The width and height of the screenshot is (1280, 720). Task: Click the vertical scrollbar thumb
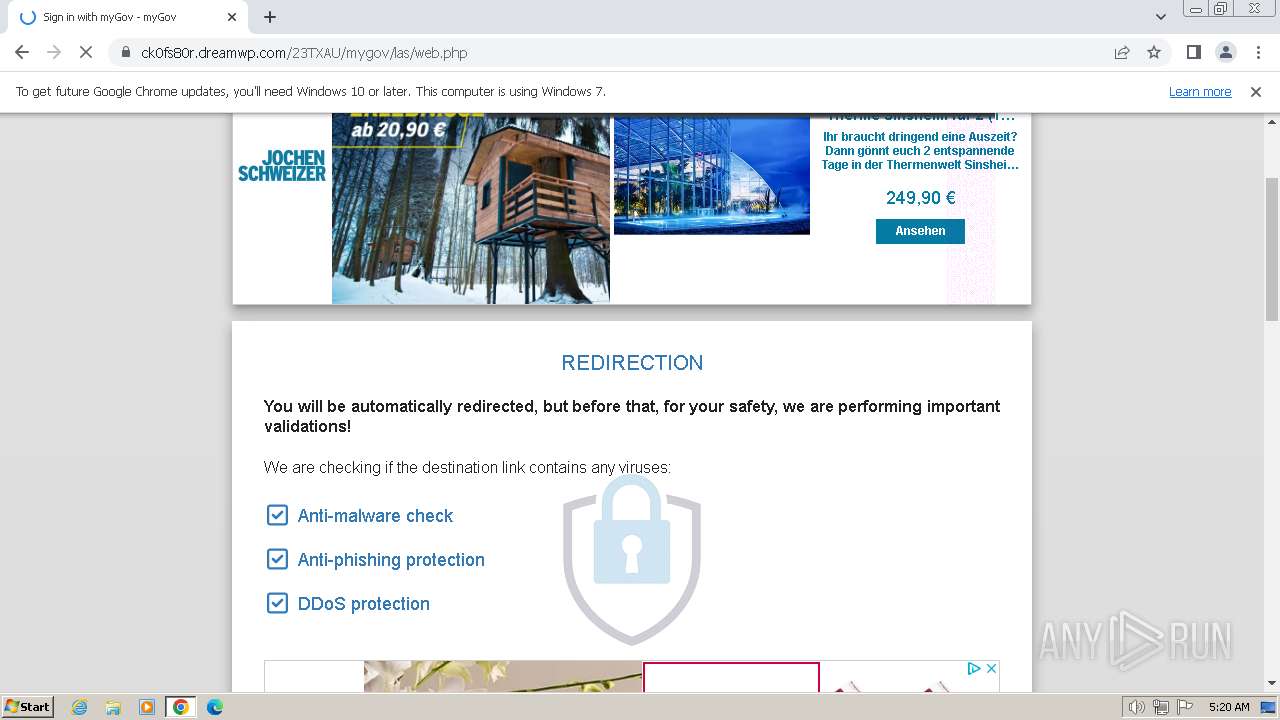pos(1271,249)
